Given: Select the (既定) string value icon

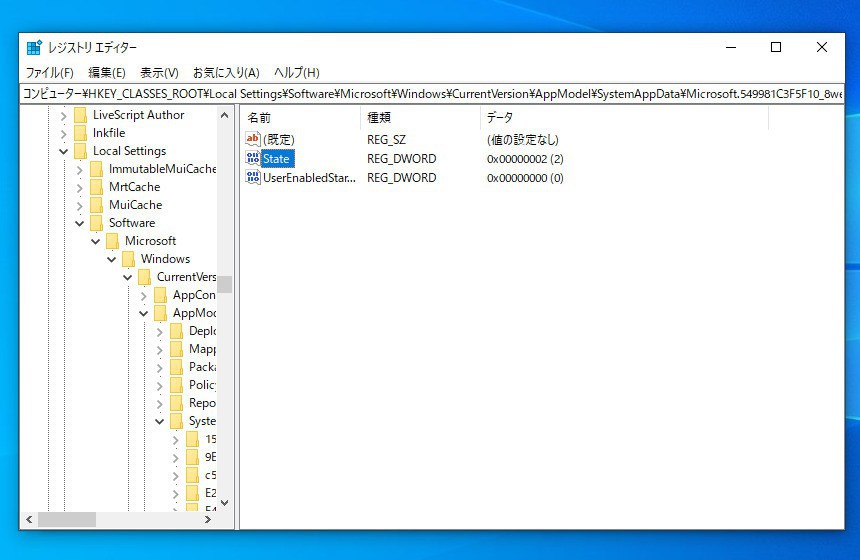Looking at the screenshot, I should (252, 139).
